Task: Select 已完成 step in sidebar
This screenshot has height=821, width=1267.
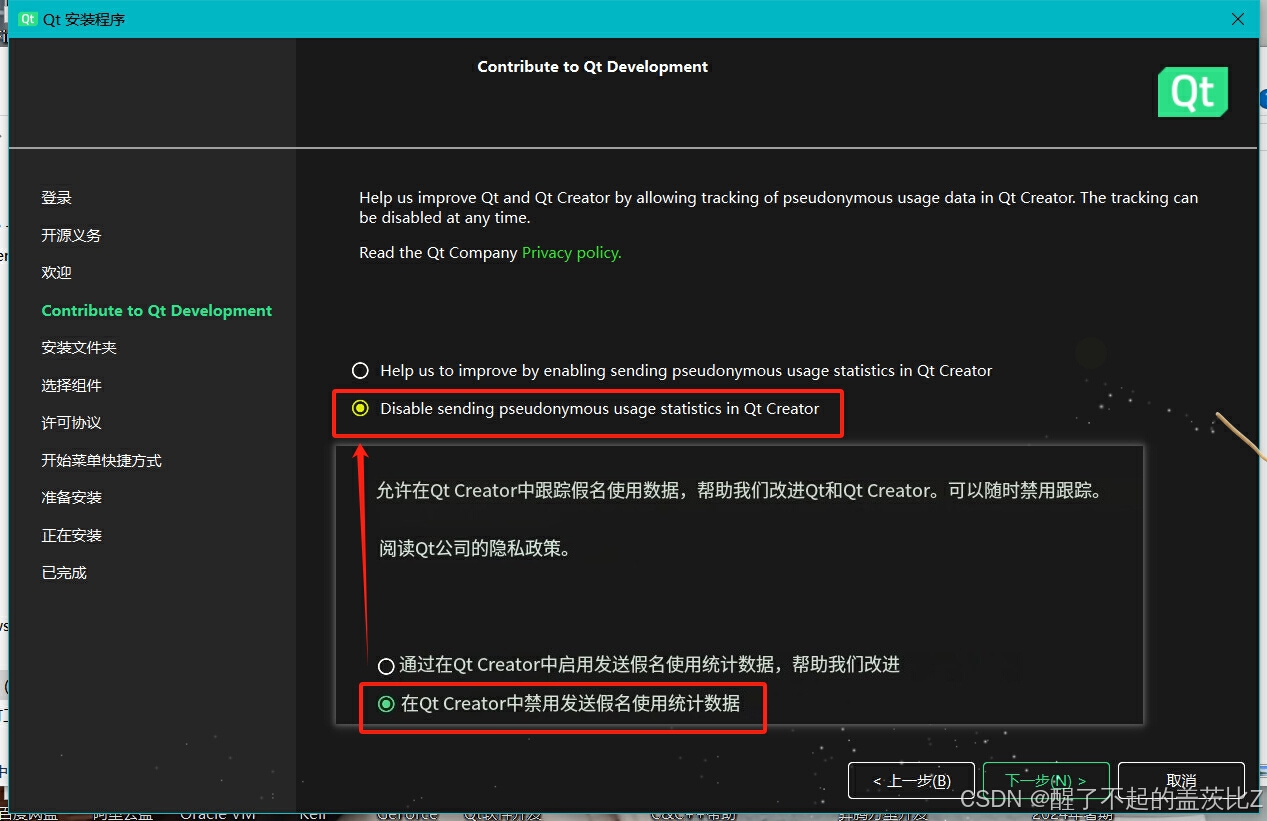Action: tap(64, 573)
